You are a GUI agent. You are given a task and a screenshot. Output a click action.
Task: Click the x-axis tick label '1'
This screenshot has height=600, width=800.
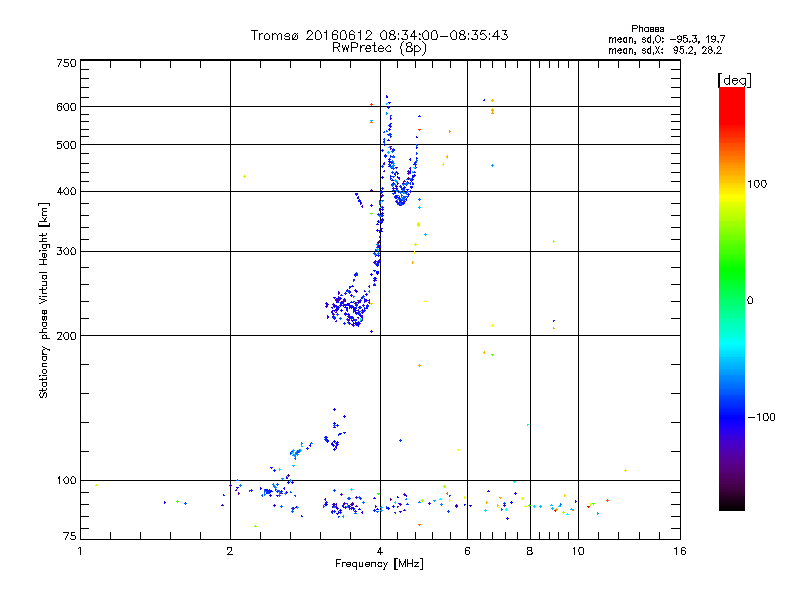click(80, 551)
